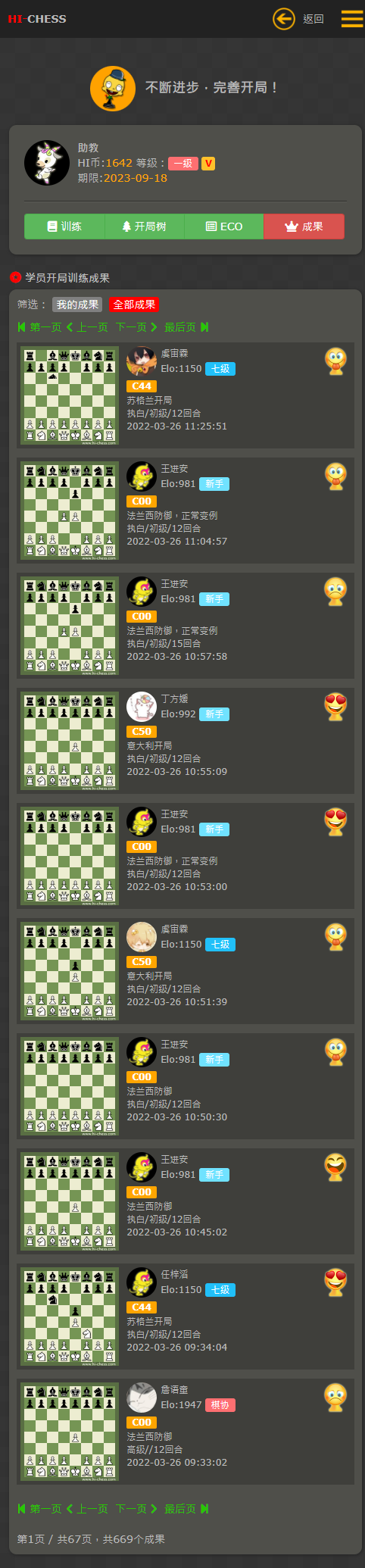Screen dimensions: 365x1568
Task: Click the bottom 第一页 first page link
Action: point(39,1509)
